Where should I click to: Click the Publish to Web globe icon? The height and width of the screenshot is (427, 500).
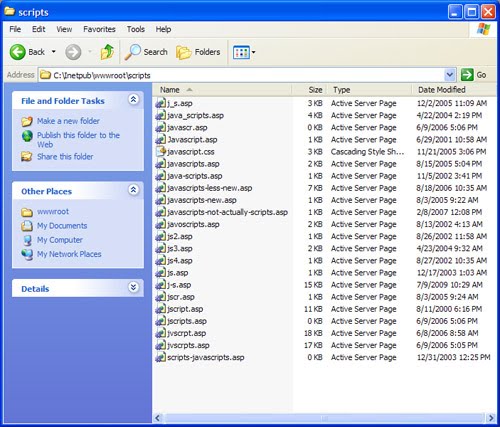[x=27, y=136]
